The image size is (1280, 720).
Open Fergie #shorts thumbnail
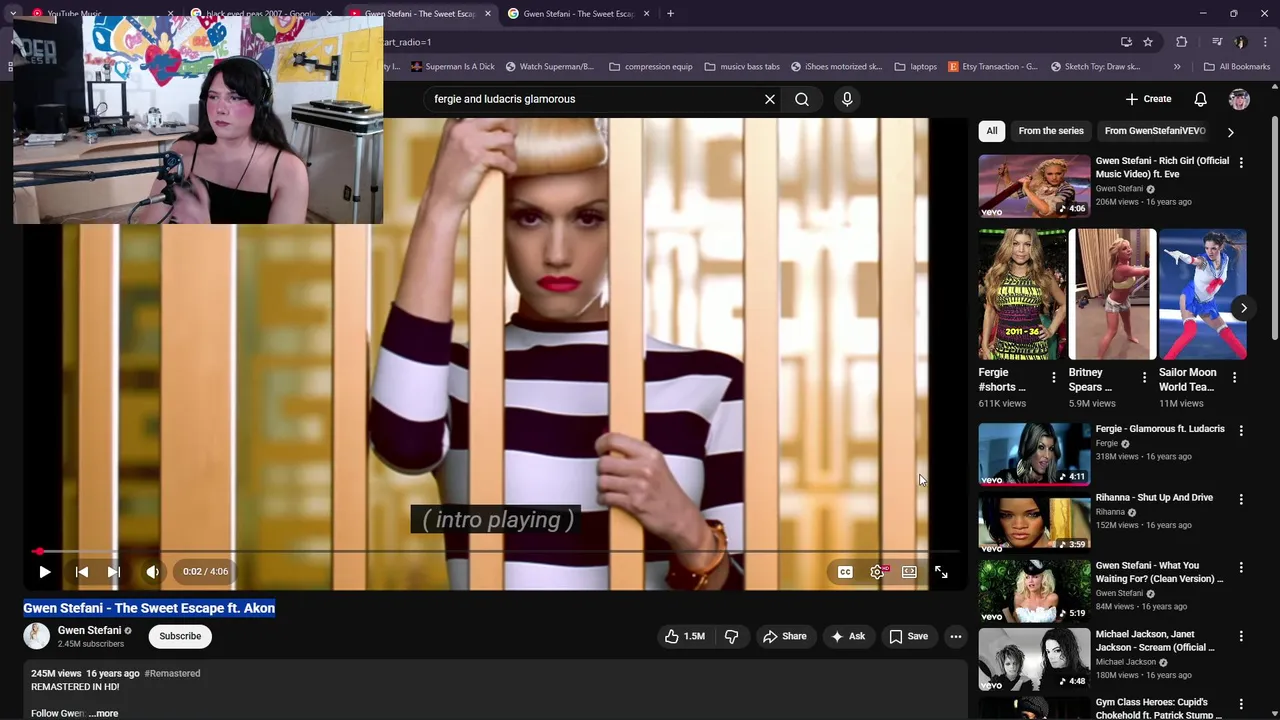[x=1022, y=294]
